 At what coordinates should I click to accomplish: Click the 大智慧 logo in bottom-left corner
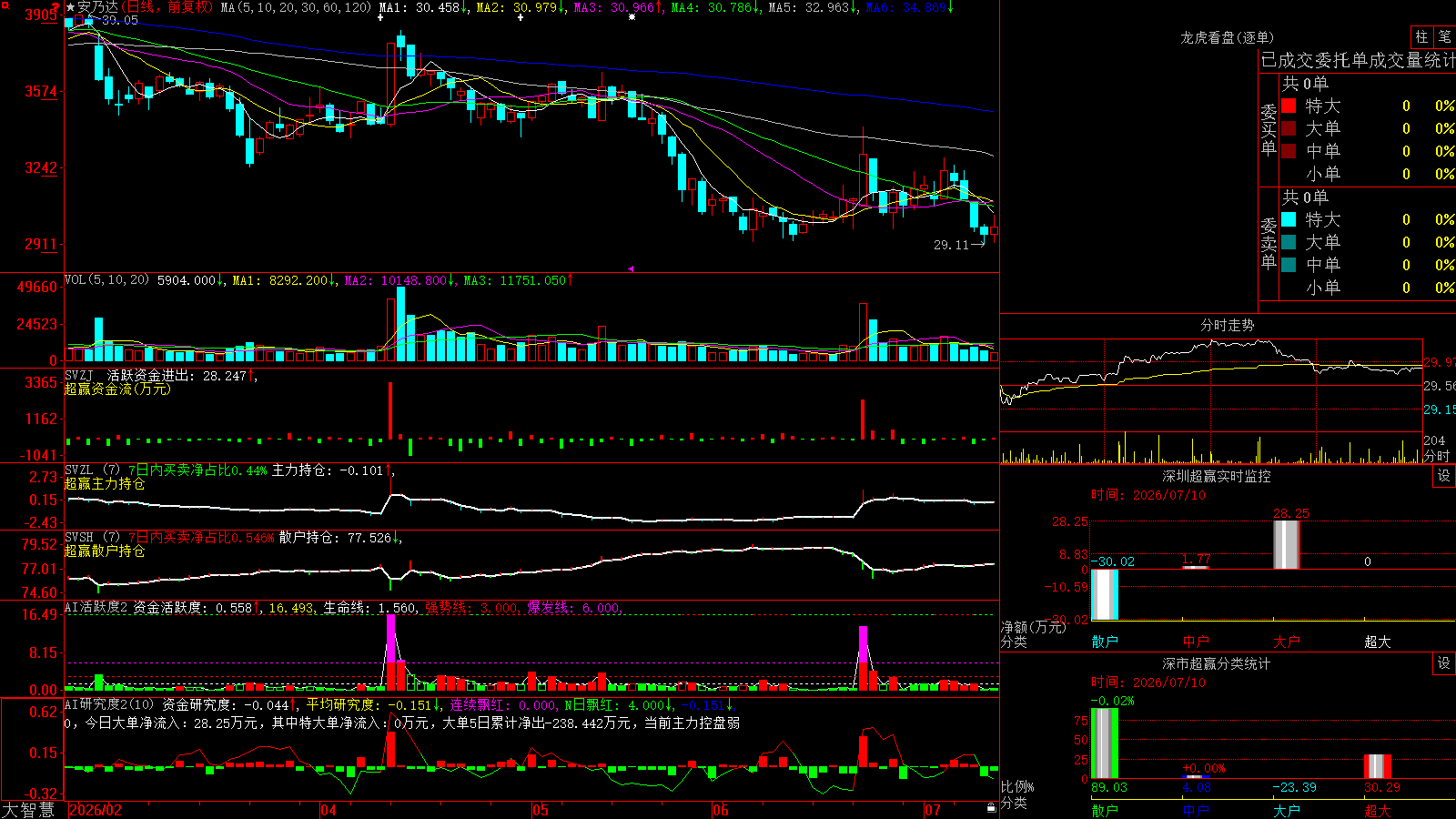click(x=28, y=810)
